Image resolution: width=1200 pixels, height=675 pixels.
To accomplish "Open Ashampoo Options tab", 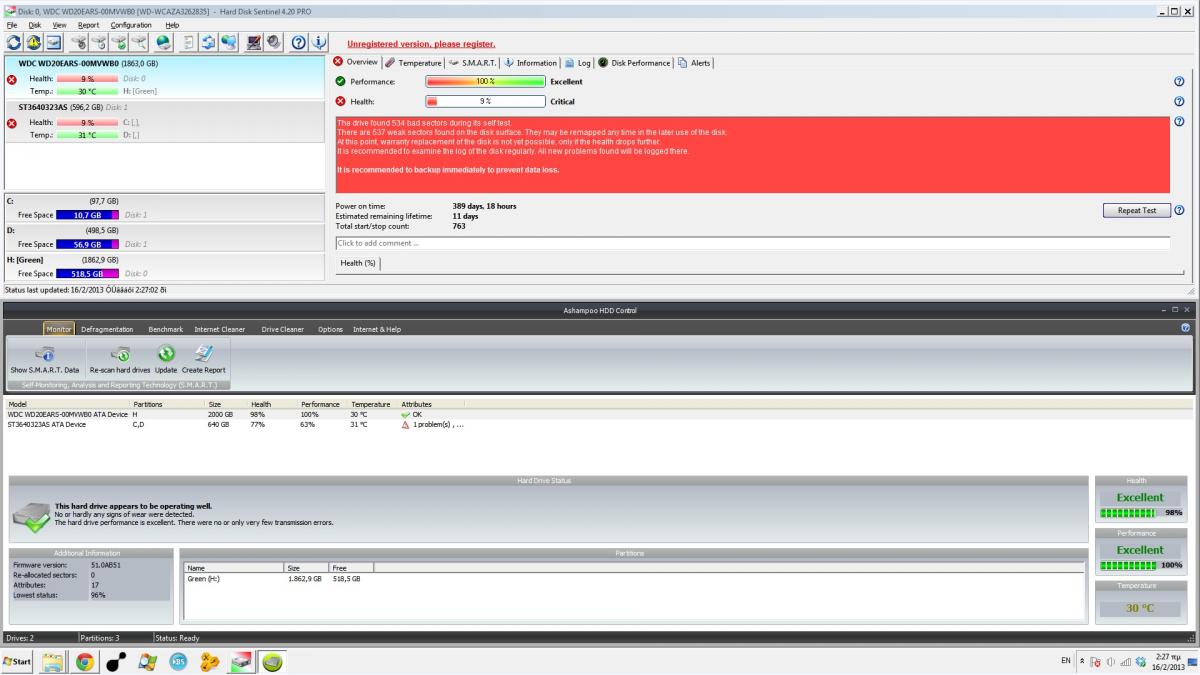I will point(330,329).
